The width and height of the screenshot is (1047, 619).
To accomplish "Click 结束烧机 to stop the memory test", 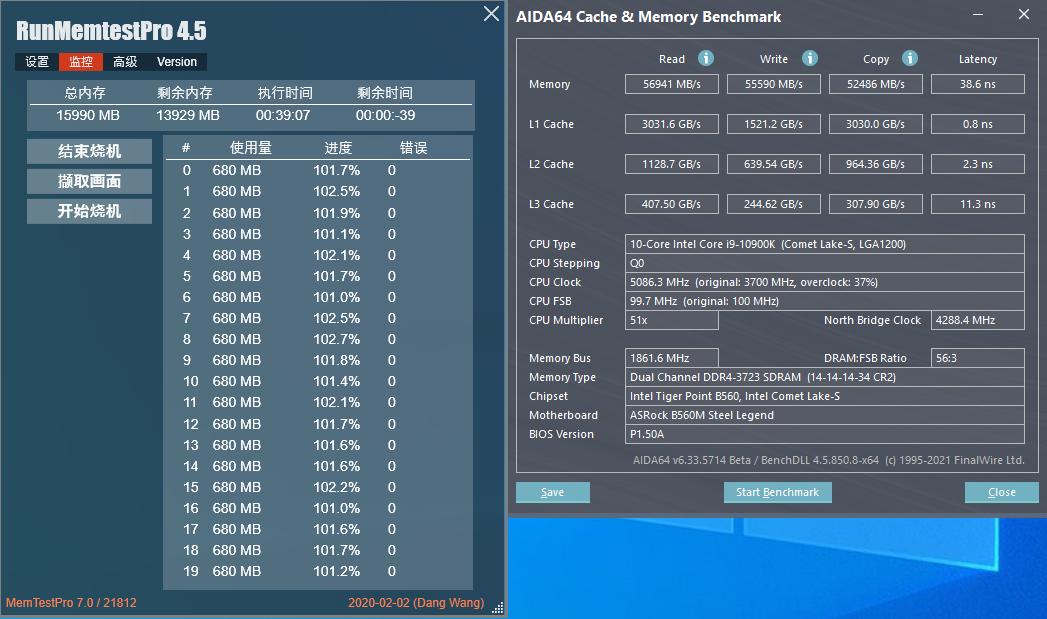I will 88,150.
